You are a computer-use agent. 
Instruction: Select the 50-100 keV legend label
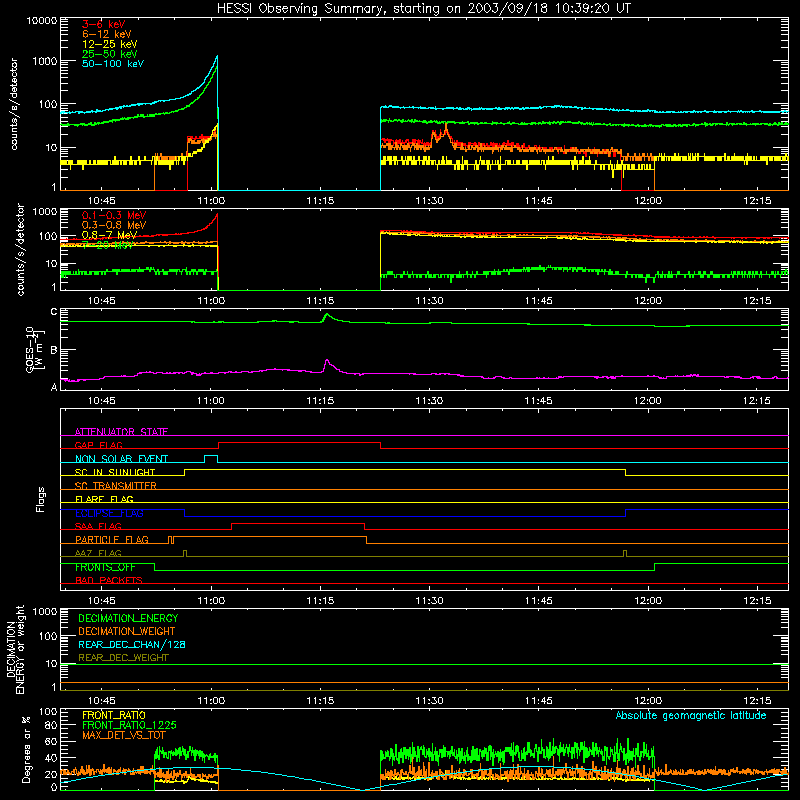click(113, 64)
